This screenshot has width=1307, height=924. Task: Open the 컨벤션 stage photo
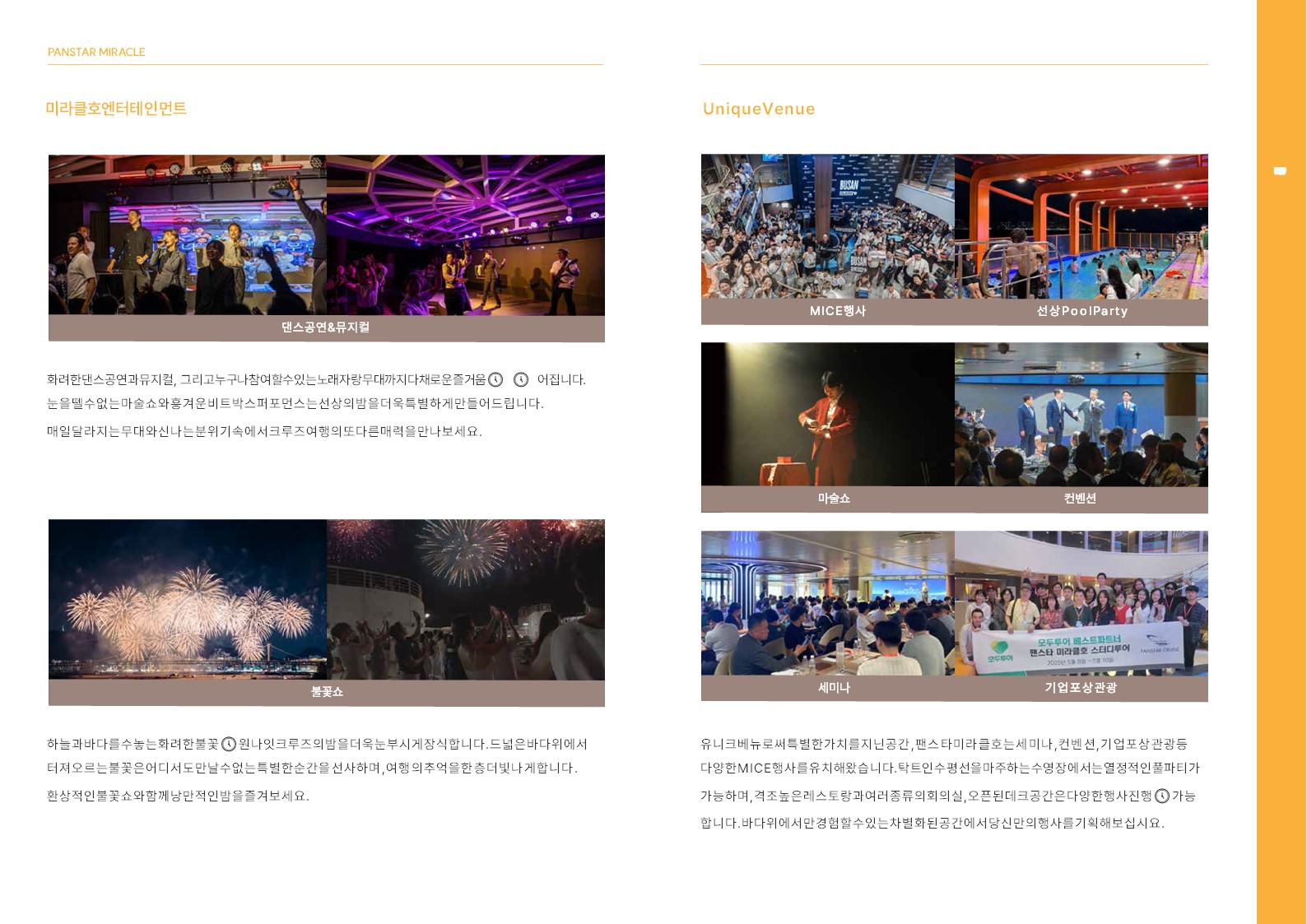click(1081, 414)
